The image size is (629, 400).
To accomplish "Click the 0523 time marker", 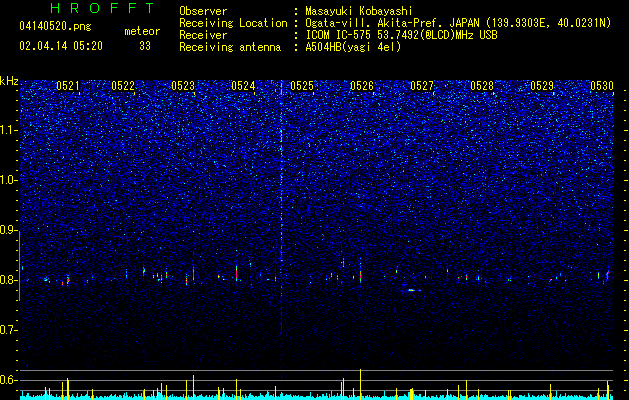I will click(183, 86).
